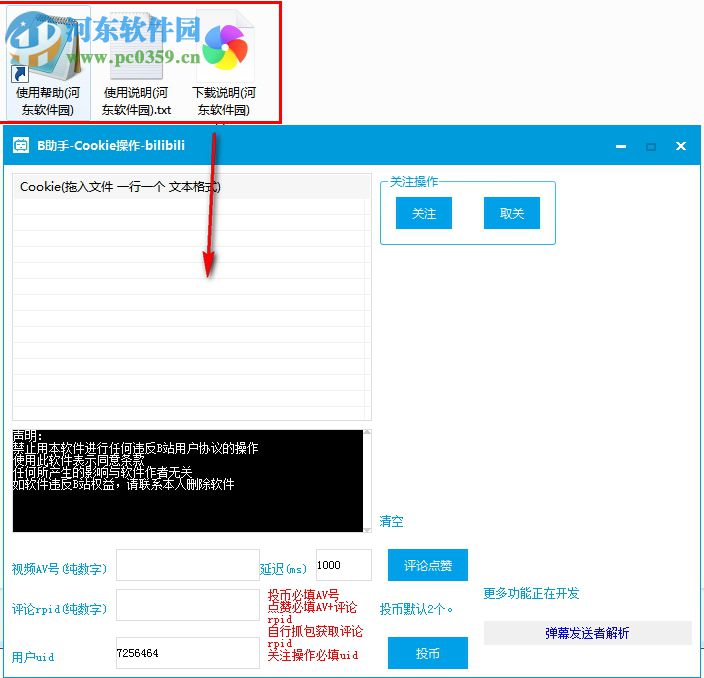Click the log area scrollbar up arrow
704x678 pixels.
pos(367,432)
